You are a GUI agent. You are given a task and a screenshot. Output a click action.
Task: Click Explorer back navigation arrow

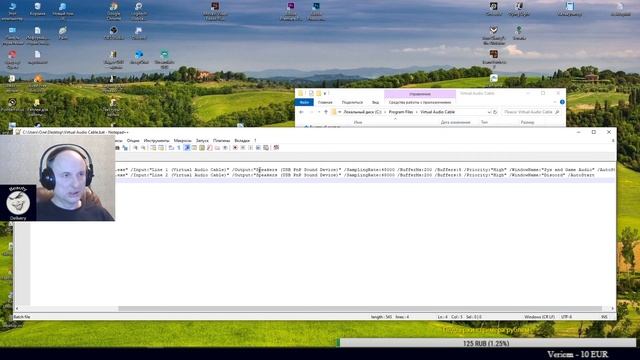[x=302, y=112]
